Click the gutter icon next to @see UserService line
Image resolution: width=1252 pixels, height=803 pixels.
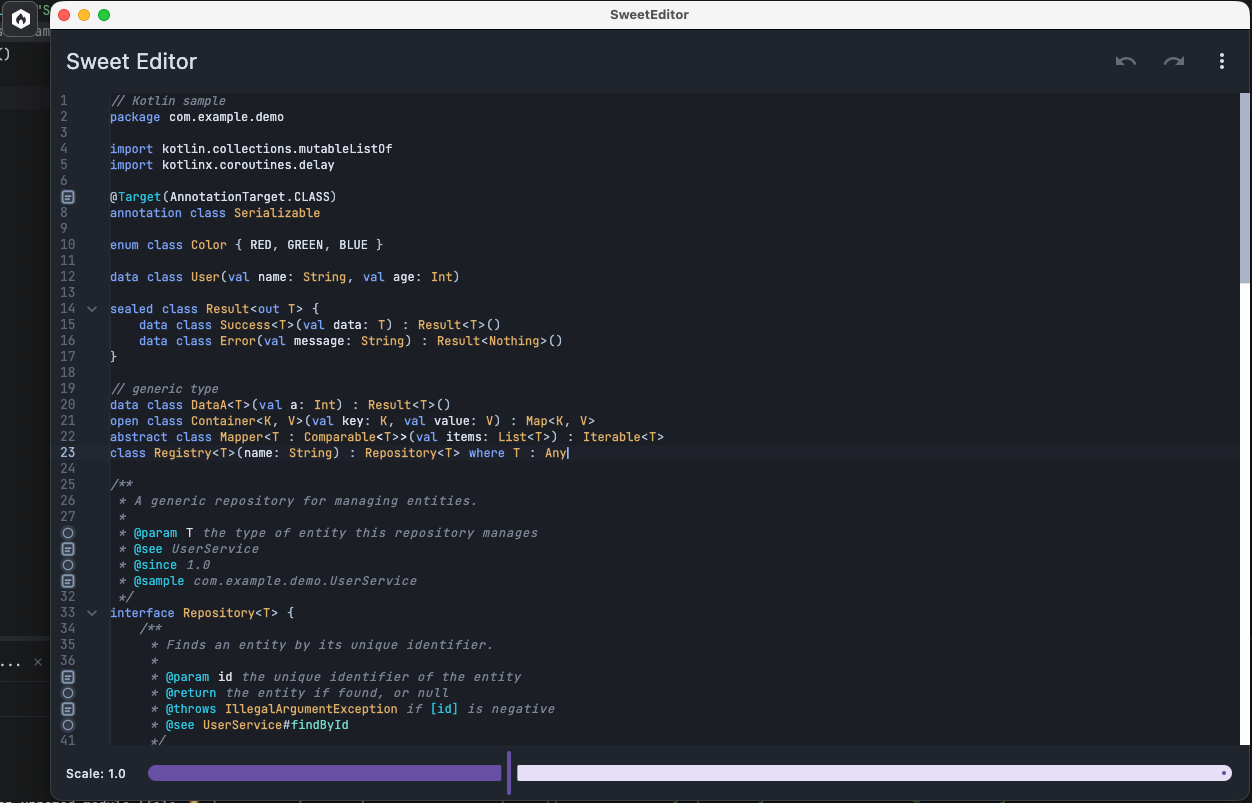pos(67,549)
